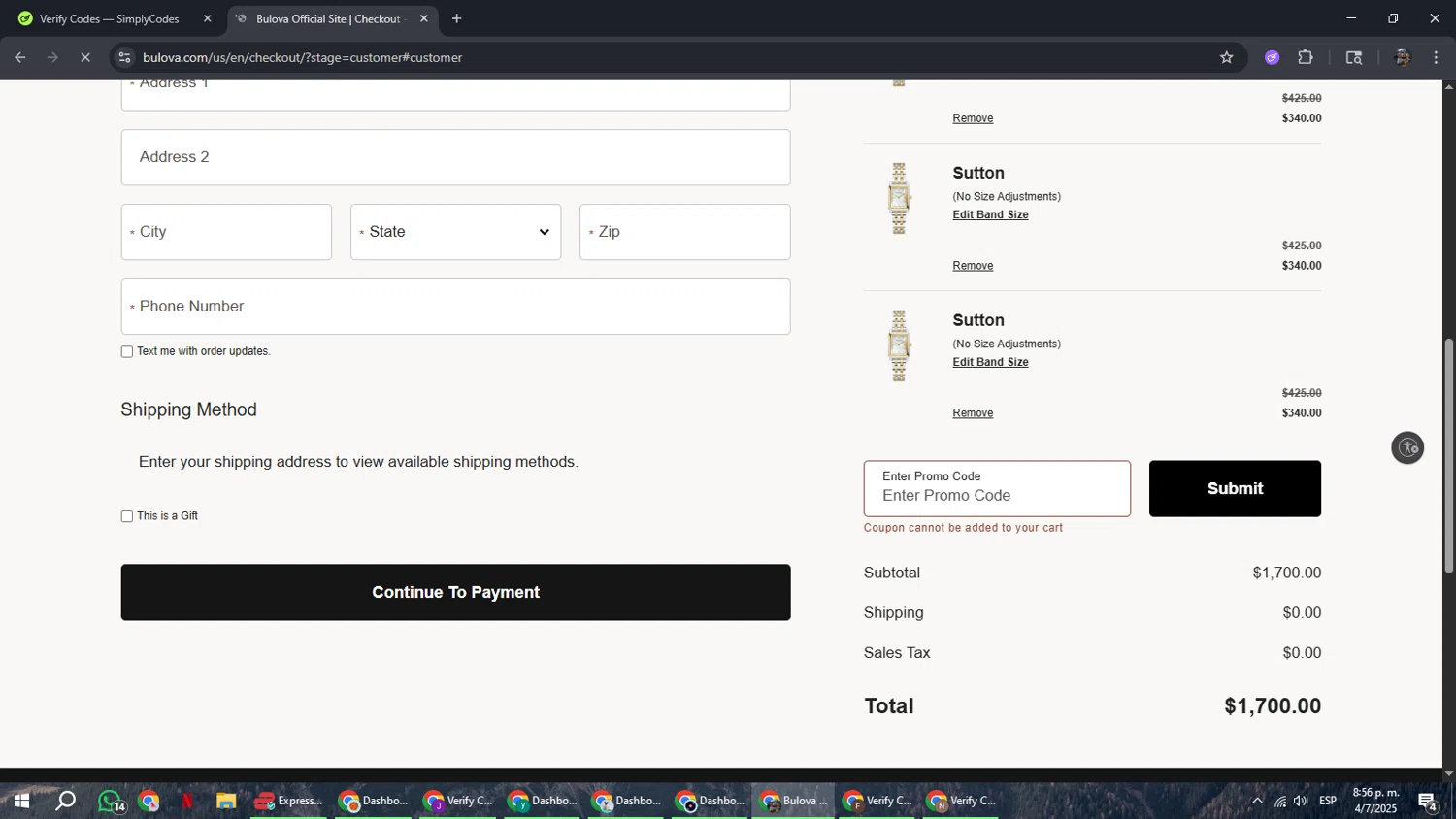The image size is (1456, 819).
Task: Focus the Address 1 field
Action: point(455,93)
